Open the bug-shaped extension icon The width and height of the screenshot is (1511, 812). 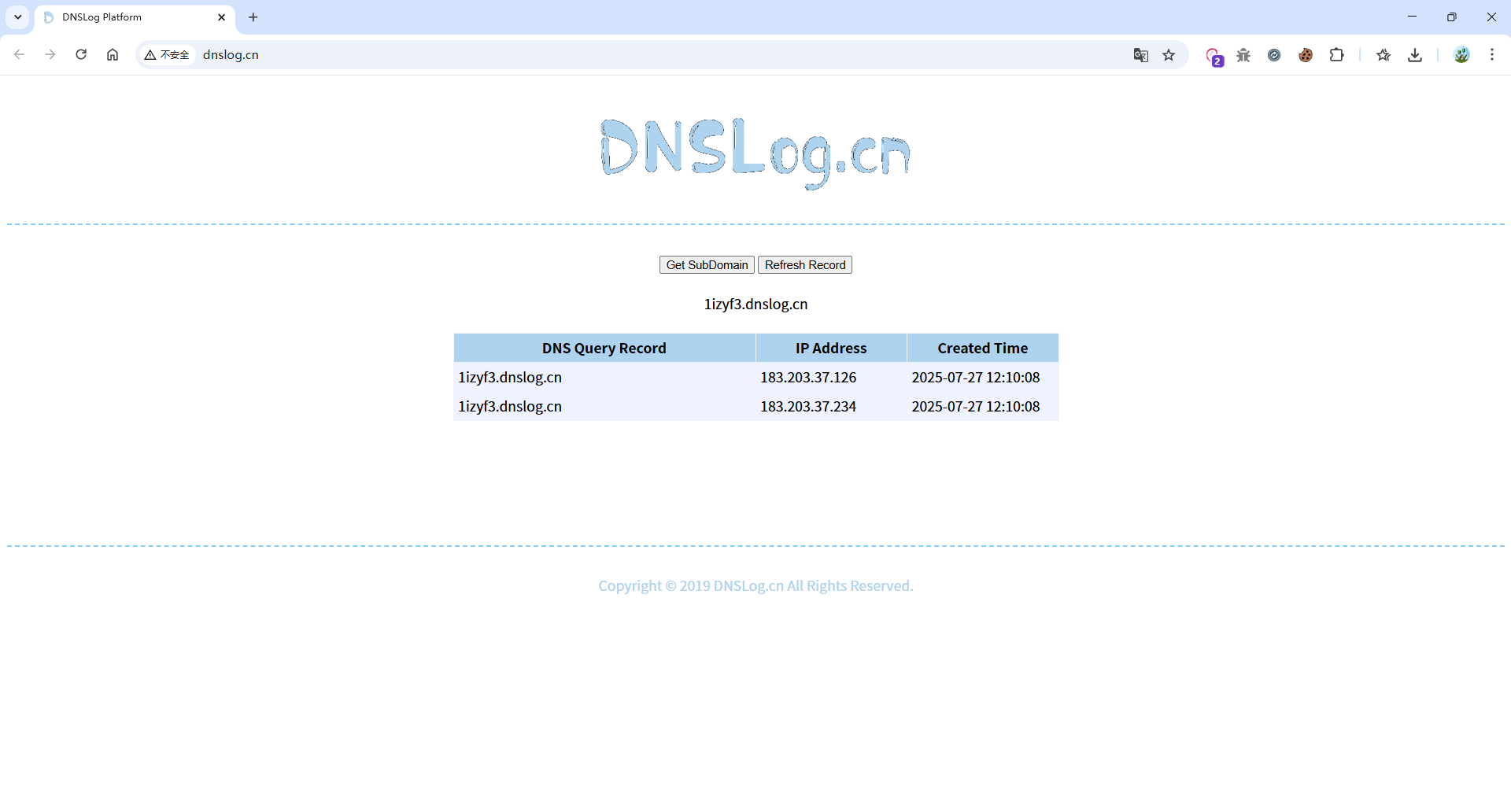(1243, 54)
